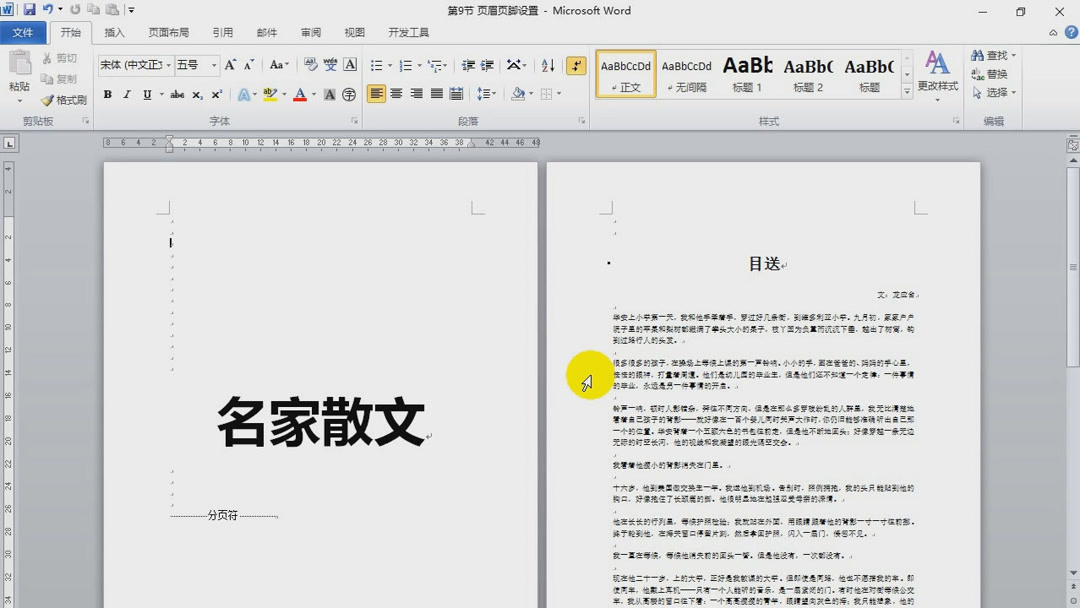Toggle bold formatting
This screenshot has width=1080, height=608.
tap(107, 95)
